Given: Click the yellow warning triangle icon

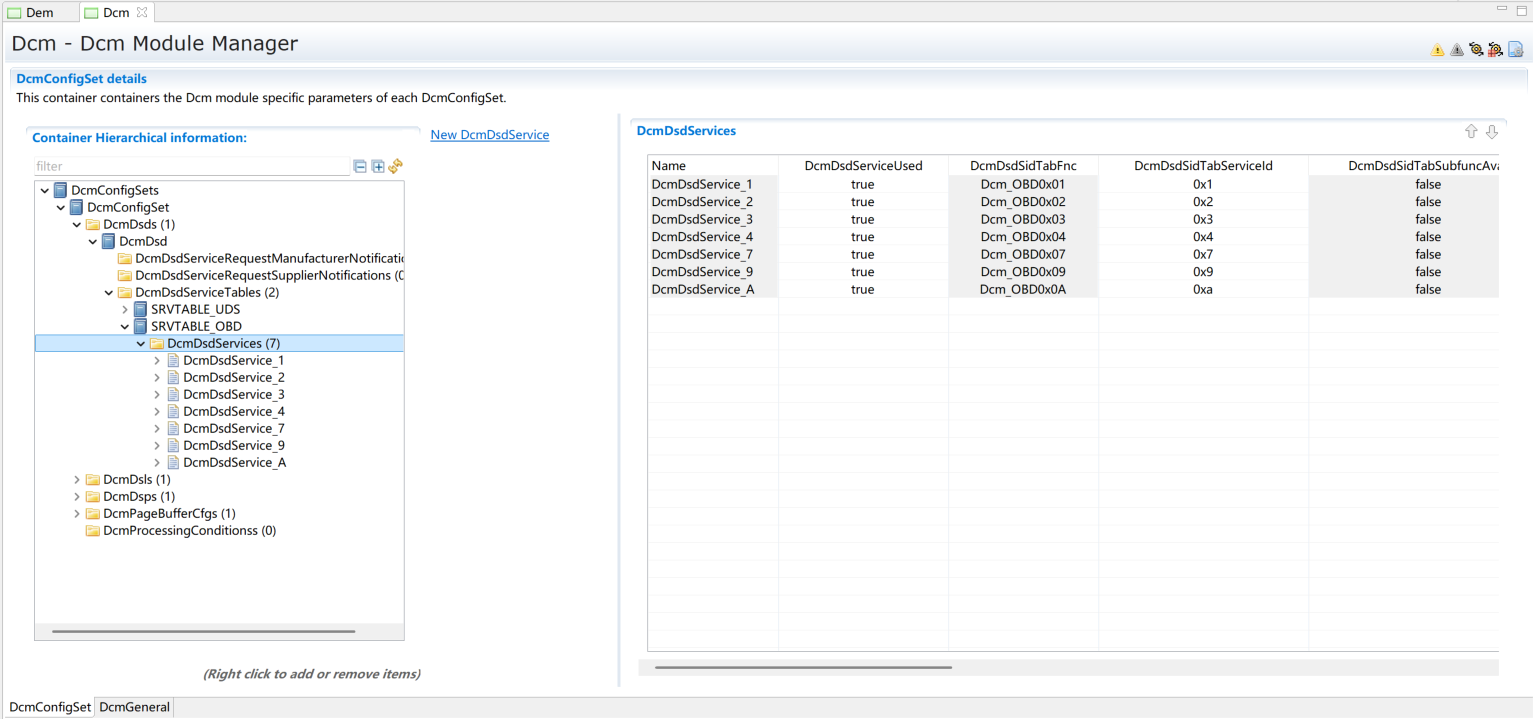Looking at the screenshot, I should coord(1437,50).
